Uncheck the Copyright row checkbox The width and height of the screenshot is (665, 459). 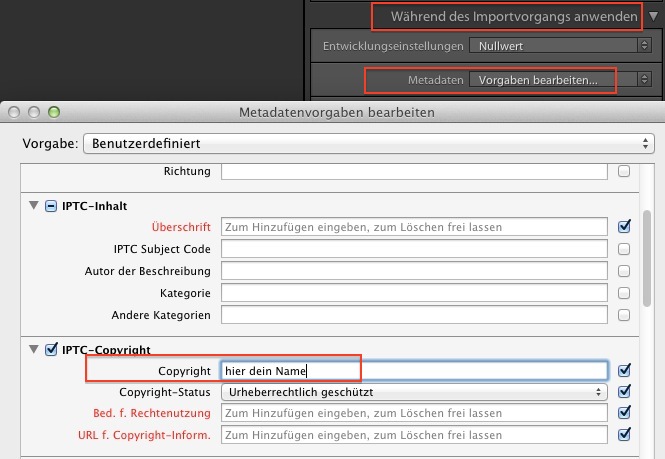tap(624, 370)
